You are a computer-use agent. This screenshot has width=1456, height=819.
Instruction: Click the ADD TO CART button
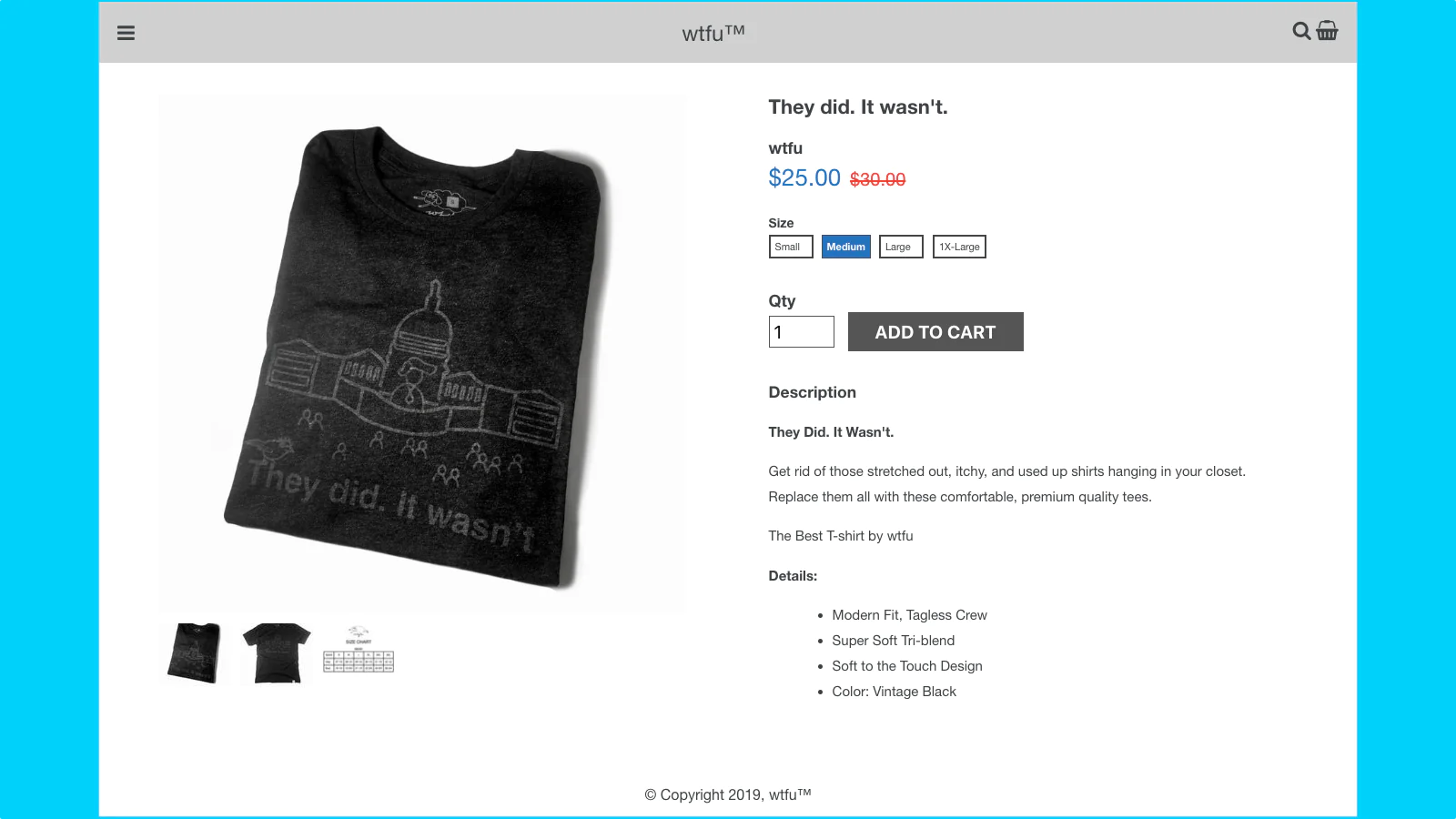tap(935, 332)
